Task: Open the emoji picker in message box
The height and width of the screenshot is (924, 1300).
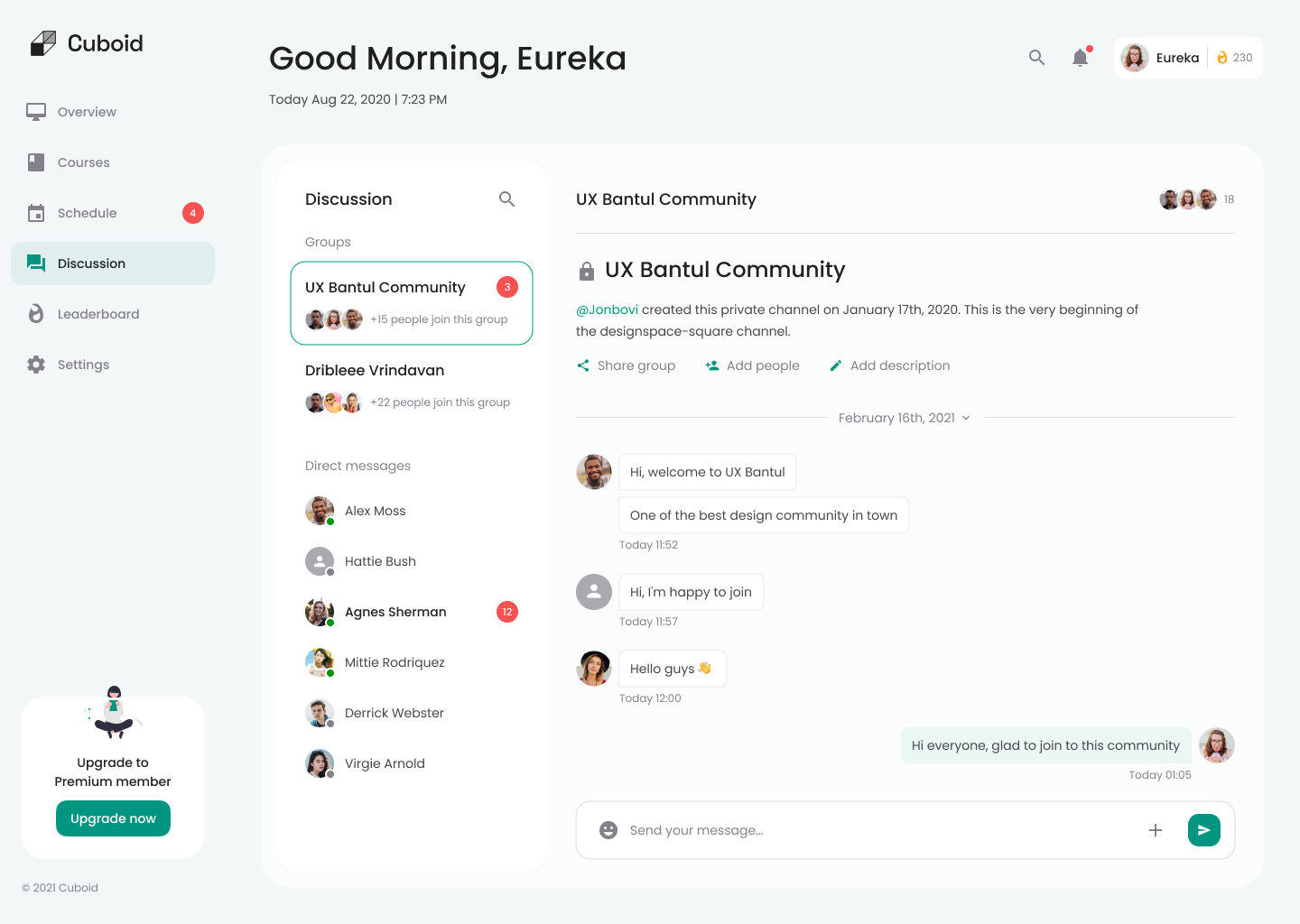Action: click(608, 830)
